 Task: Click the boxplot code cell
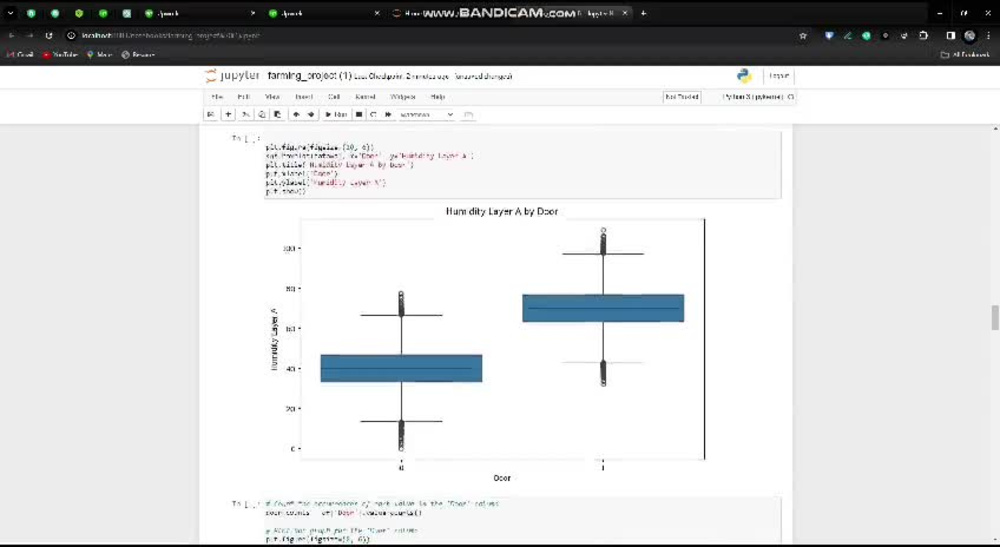[522, 165]
